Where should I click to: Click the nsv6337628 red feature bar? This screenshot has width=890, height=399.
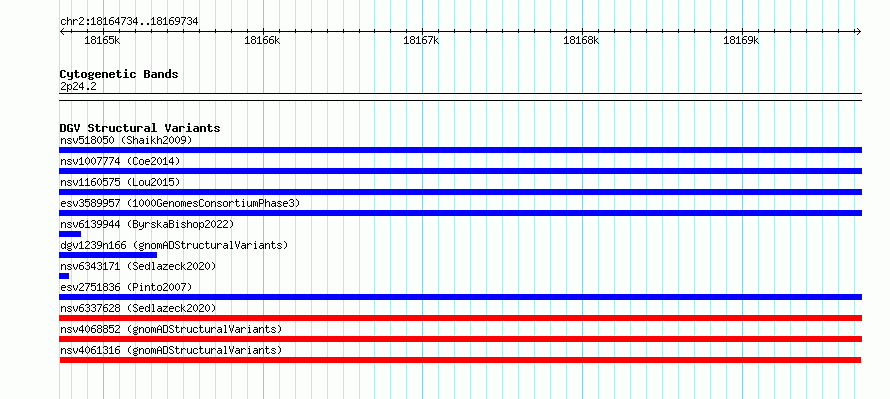click(x=460, y=318)
